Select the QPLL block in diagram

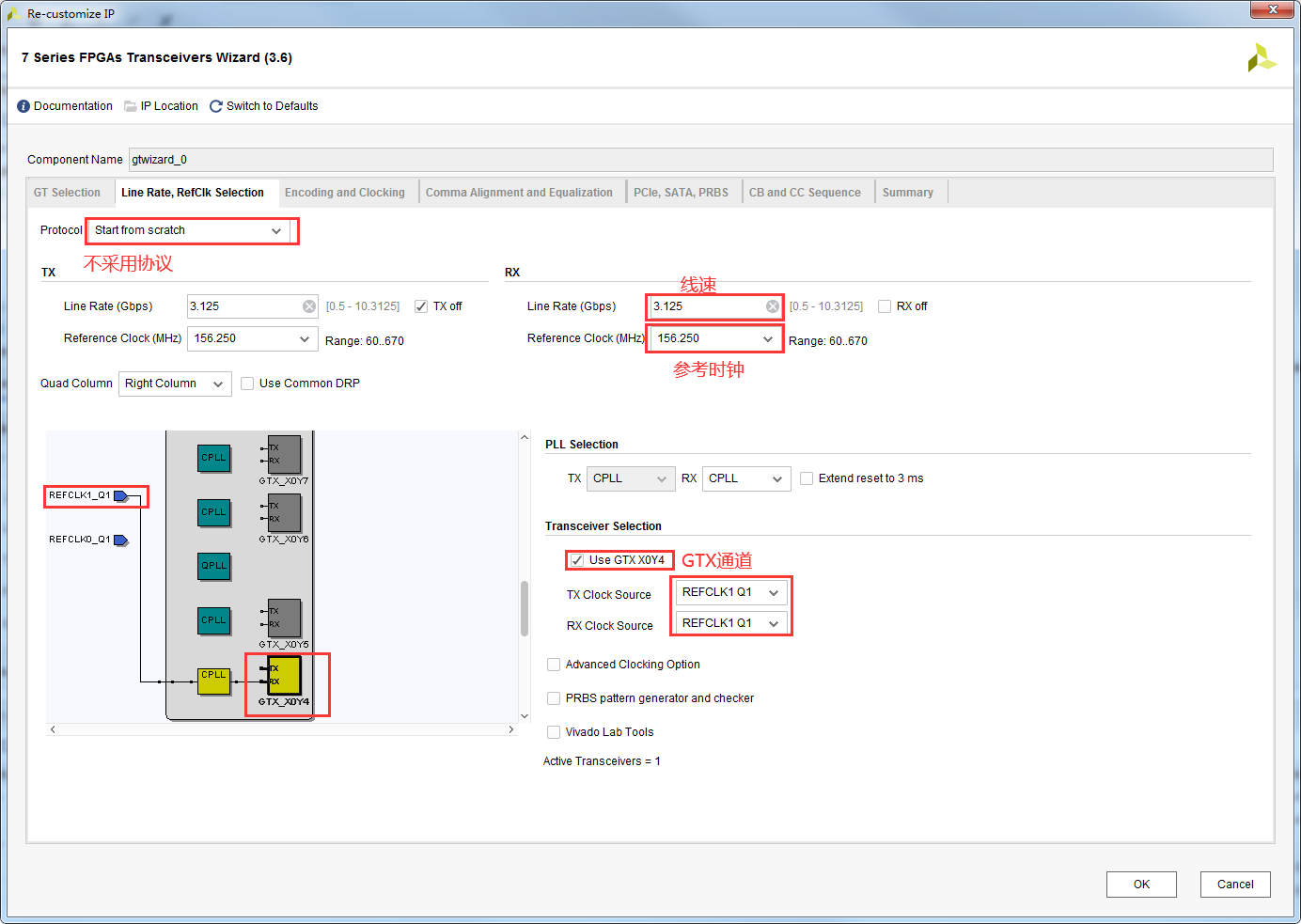[214, 566]
